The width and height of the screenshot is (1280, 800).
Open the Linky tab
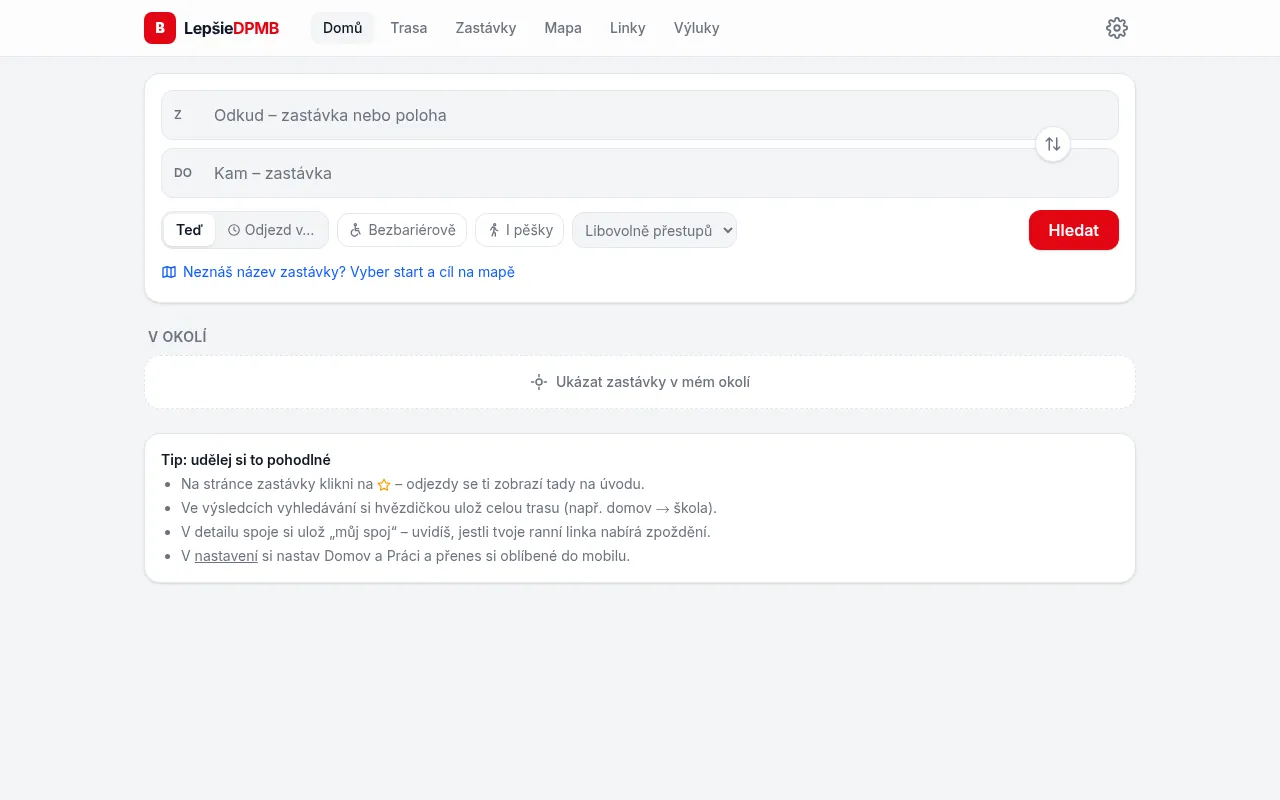click(x=628, y=28)
